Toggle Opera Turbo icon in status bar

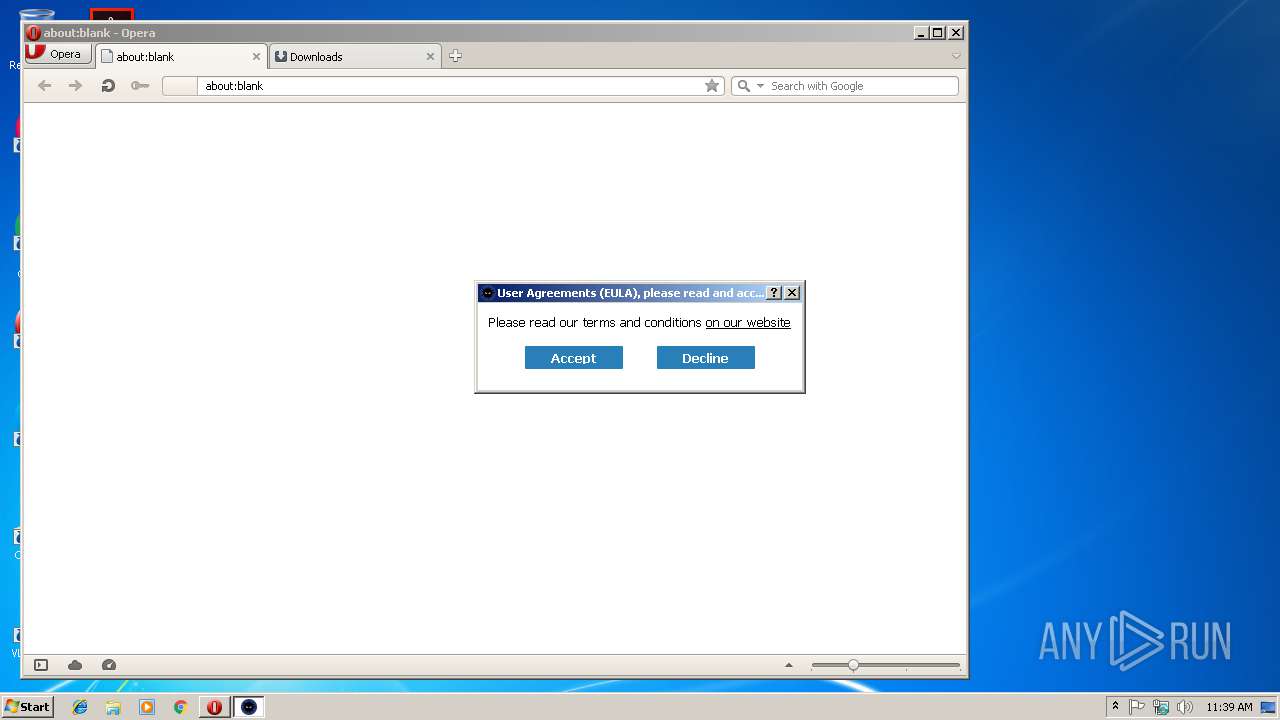[109, 665]
